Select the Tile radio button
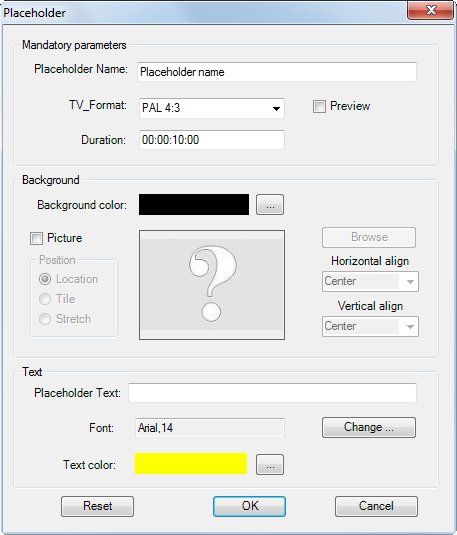 [x=45, y=299]
